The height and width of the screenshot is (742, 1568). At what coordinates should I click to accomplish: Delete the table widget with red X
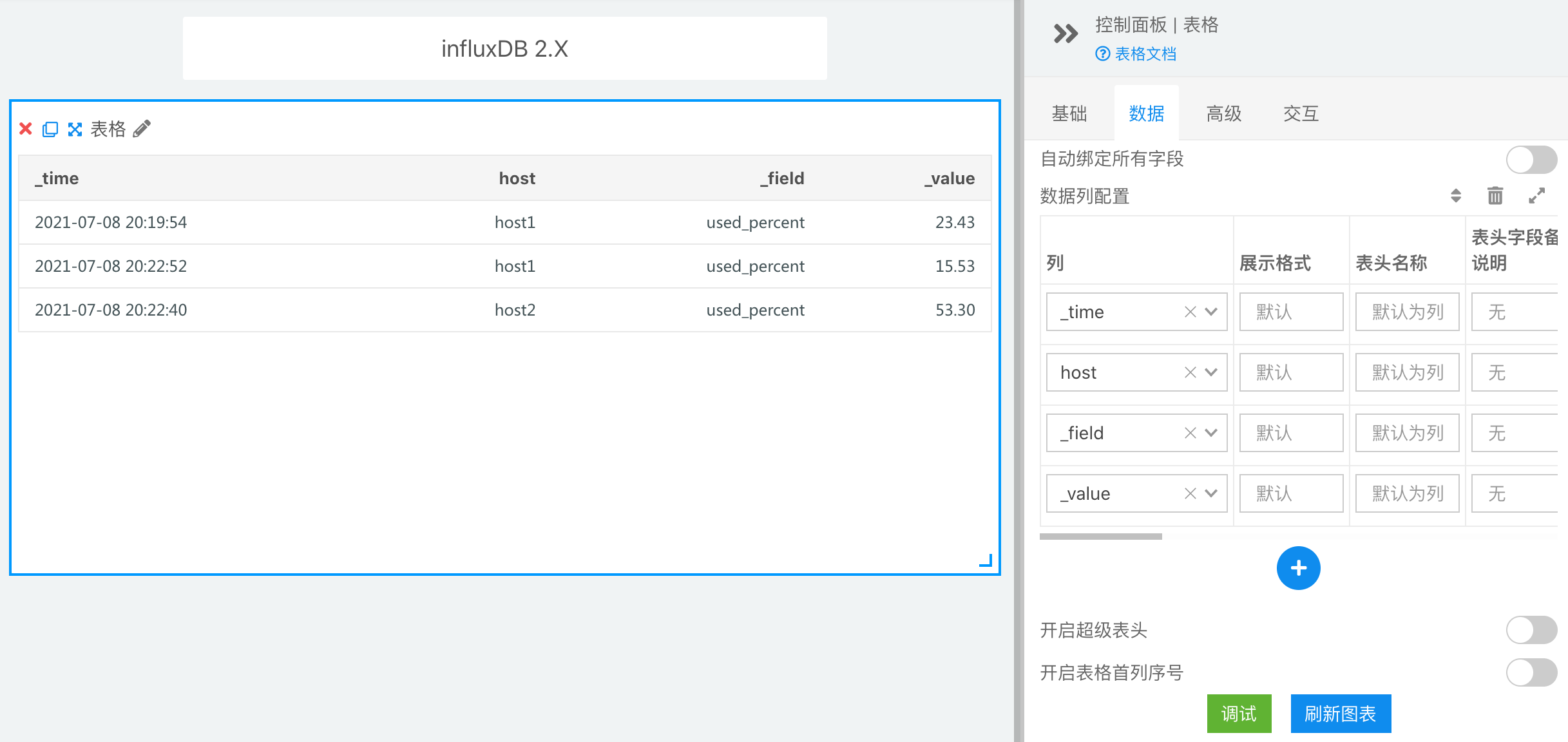[x=26, y=129]
